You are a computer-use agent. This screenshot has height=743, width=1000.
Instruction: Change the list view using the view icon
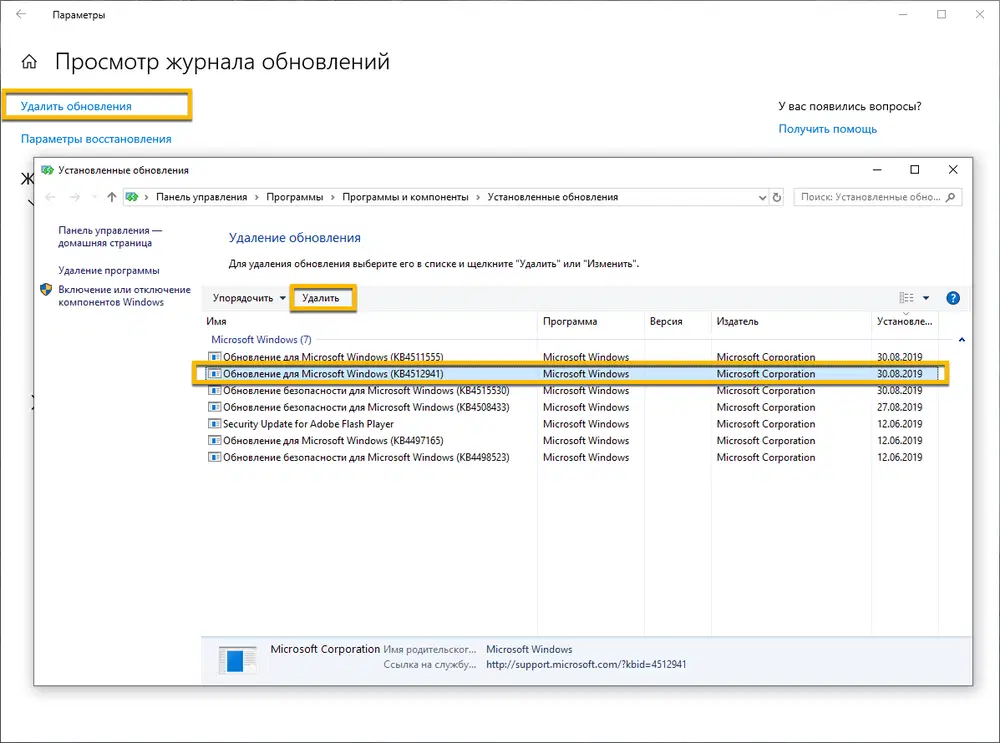pos(906,297)
